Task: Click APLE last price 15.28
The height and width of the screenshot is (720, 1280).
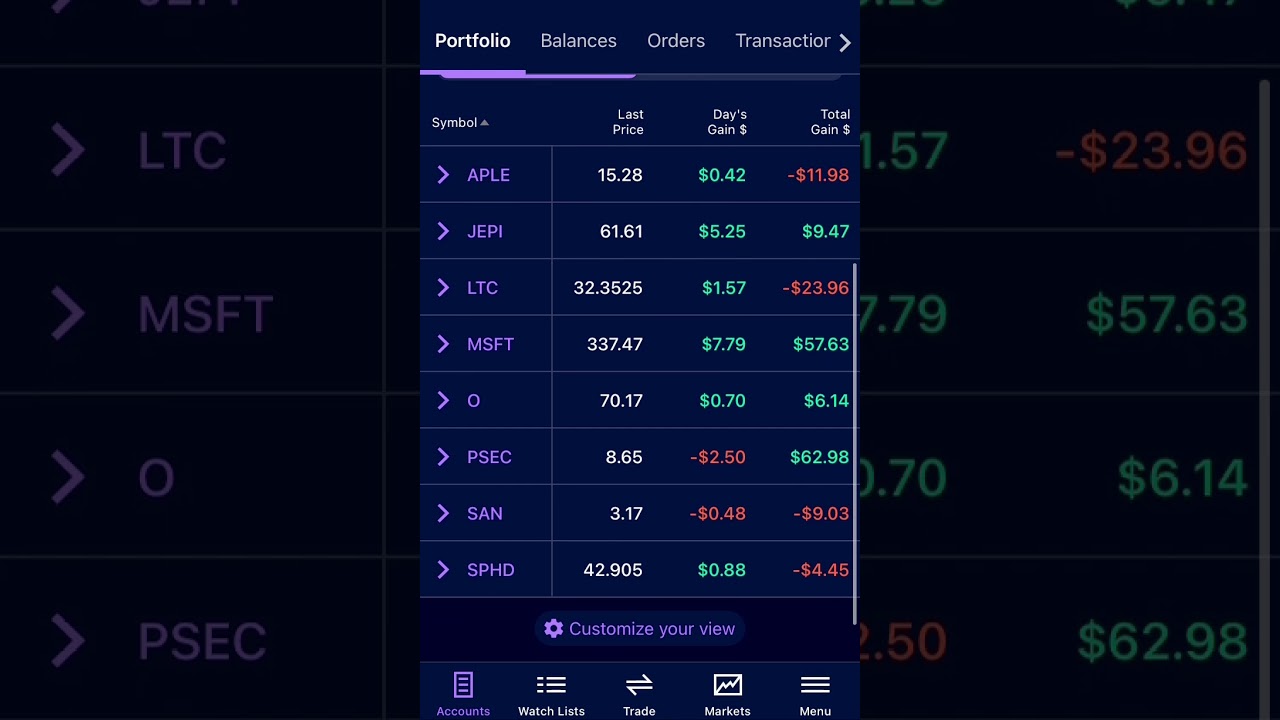Action: 620,175
